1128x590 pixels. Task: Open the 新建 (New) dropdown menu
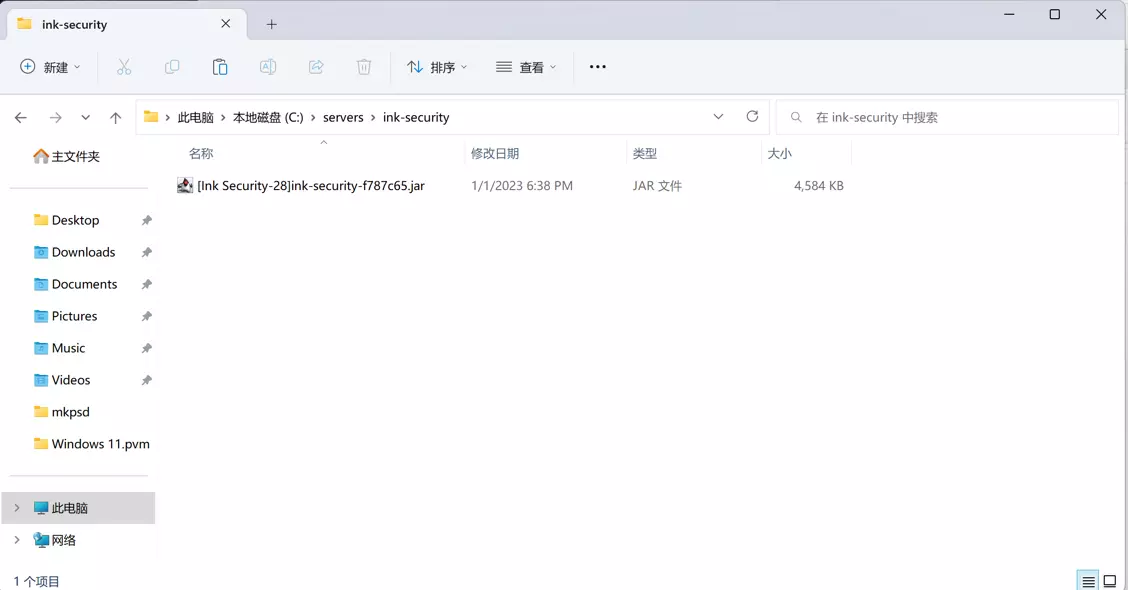[x=51, y=67]
